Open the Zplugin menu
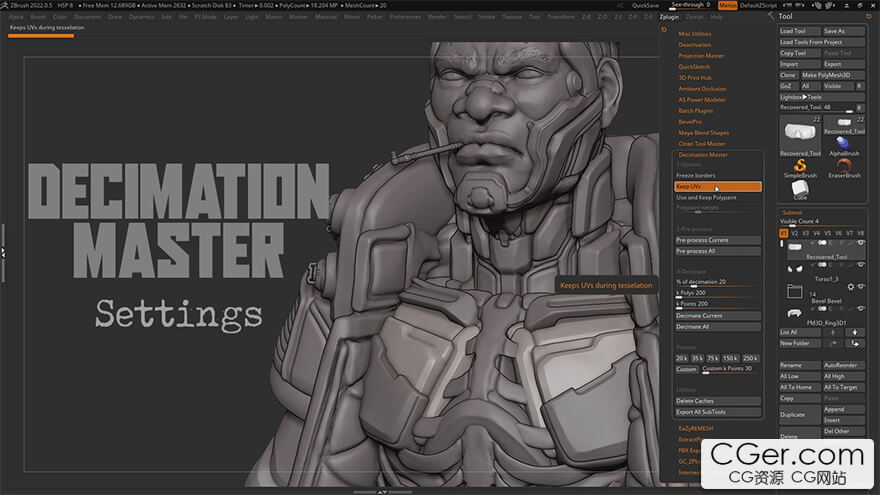The width and height of the screenshot is (880, 495). pos(669,17)
